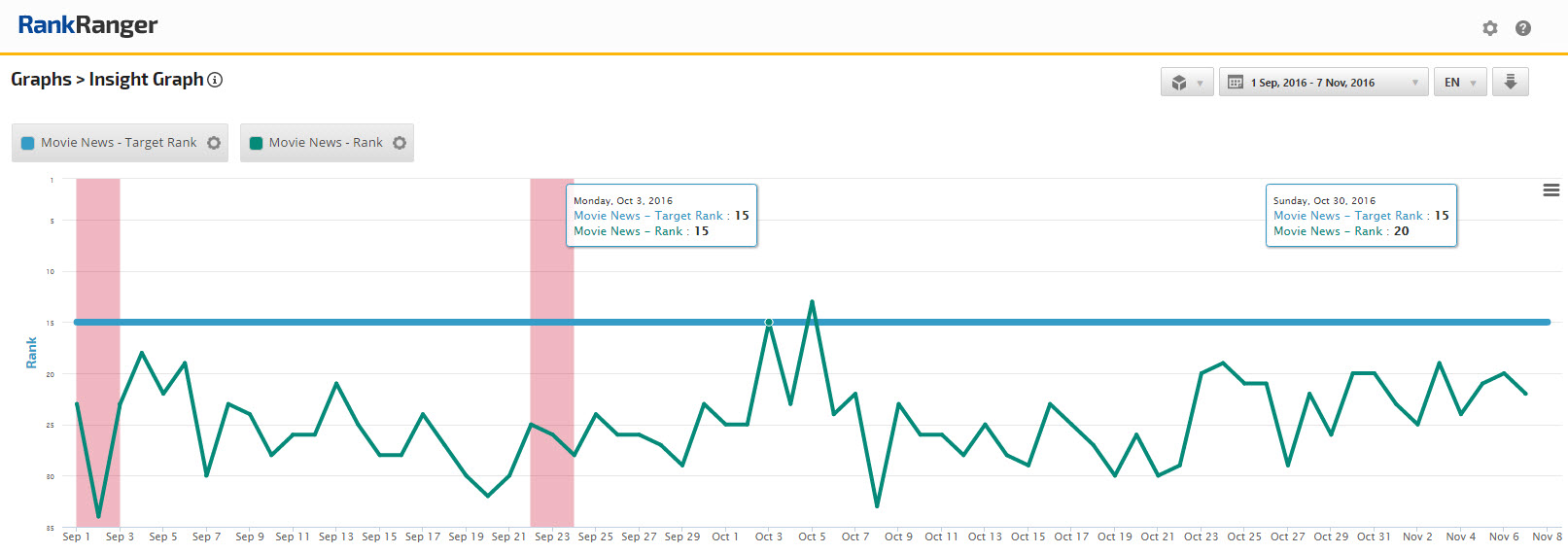Open Movie News - Target Rank settings gear

point(214,143)
